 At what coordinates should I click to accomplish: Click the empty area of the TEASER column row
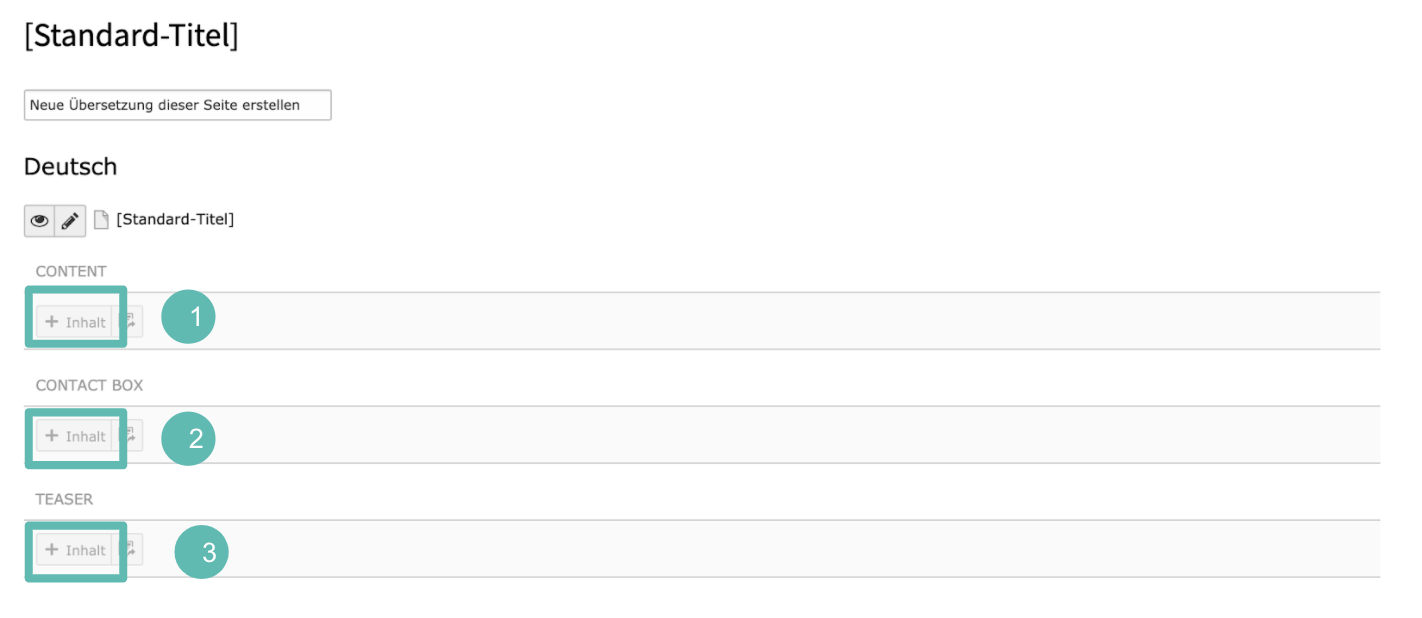click(800, 549)
